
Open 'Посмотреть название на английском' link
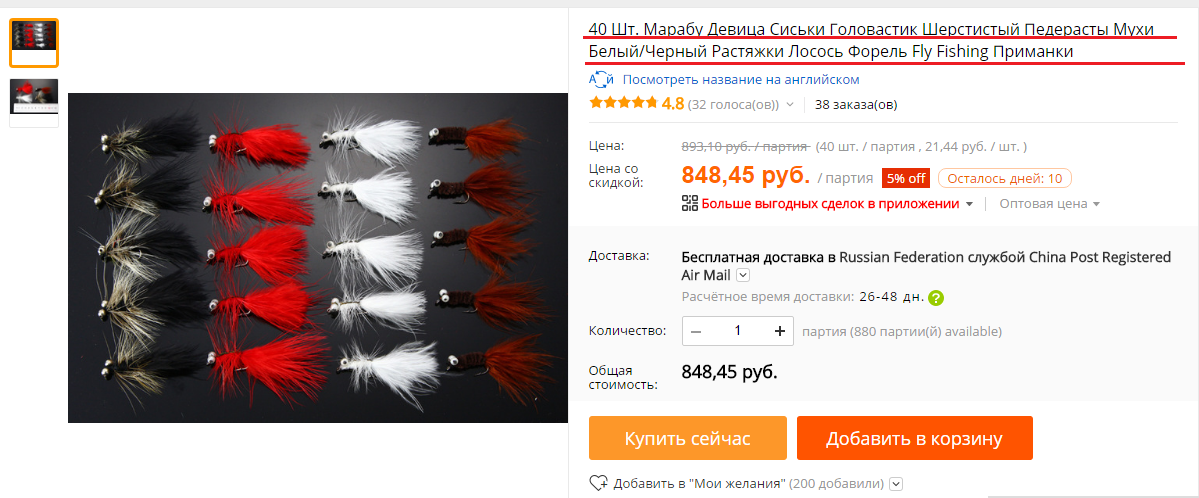tap(741, 80)
